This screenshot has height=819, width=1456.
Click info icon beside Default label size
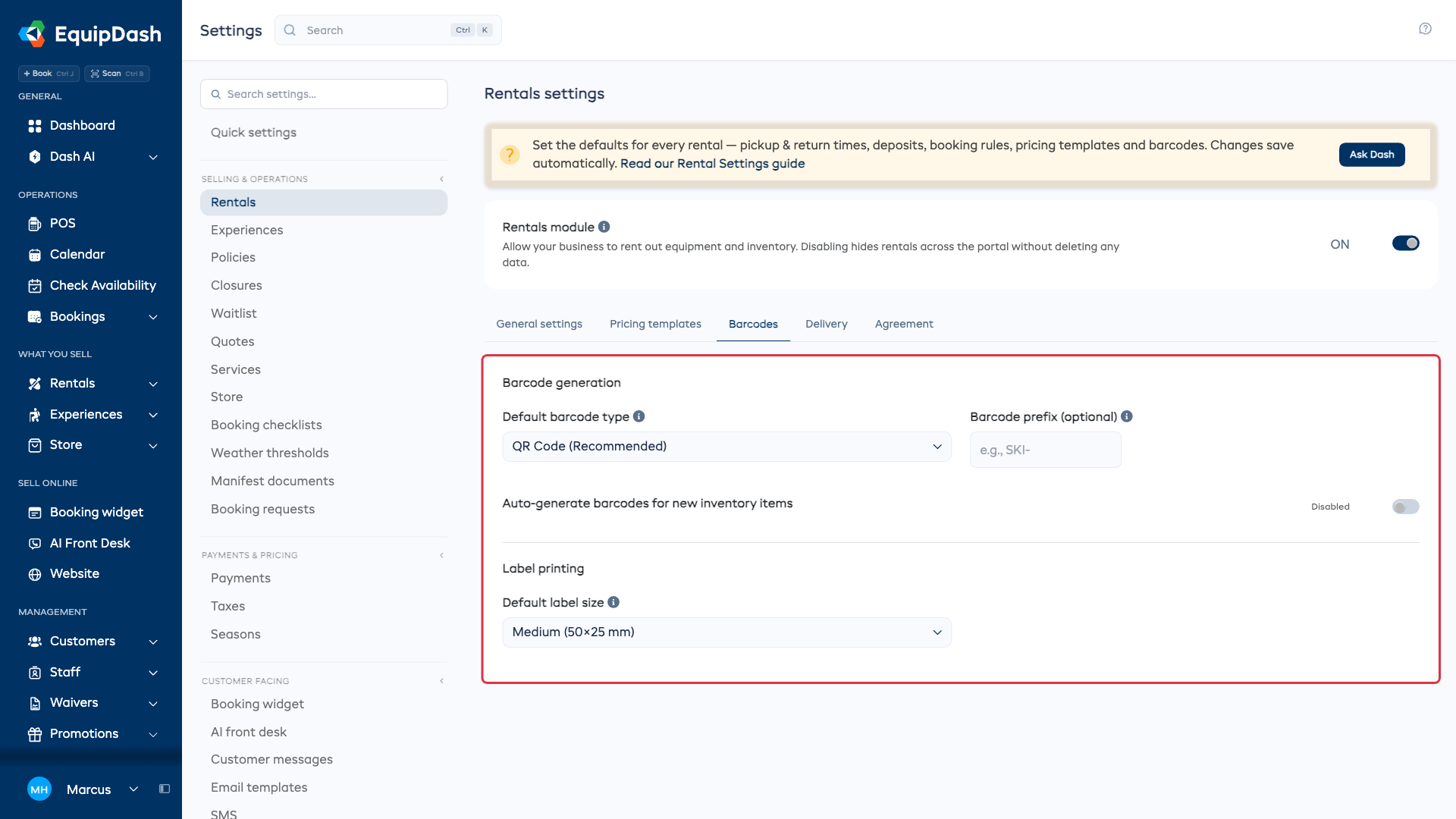(x=614, y=602)
